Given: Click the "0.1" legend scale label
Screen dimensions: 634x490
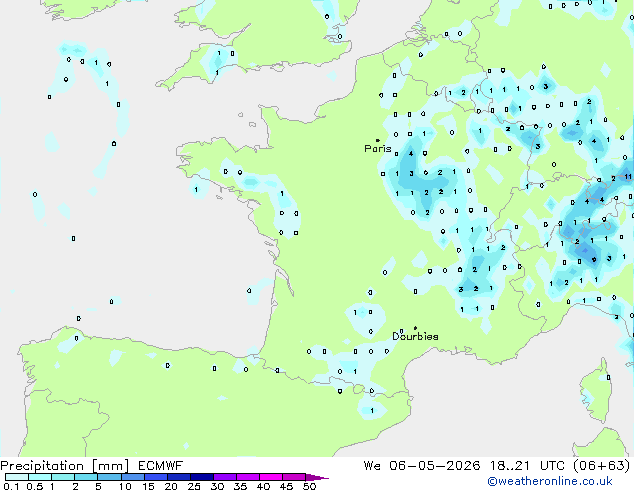Looking at the screenshot, I should (10, 486).
